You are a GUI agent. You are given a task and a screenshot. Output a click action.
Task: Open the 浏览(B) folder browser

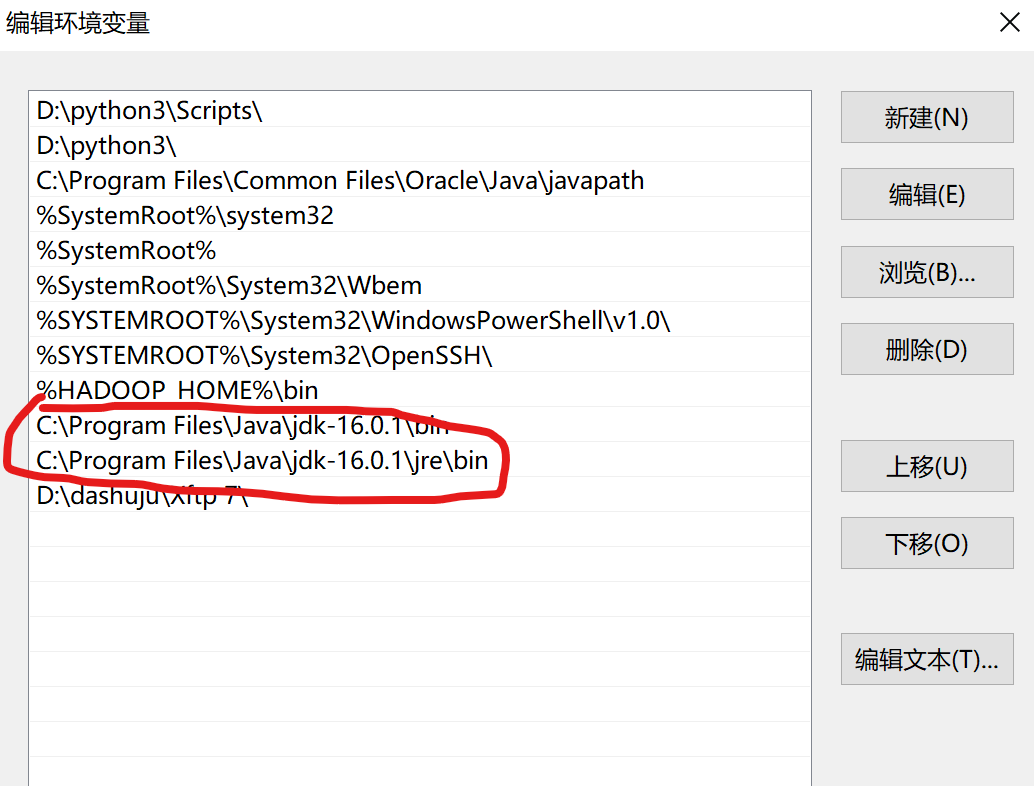click(x=926, y=272)
